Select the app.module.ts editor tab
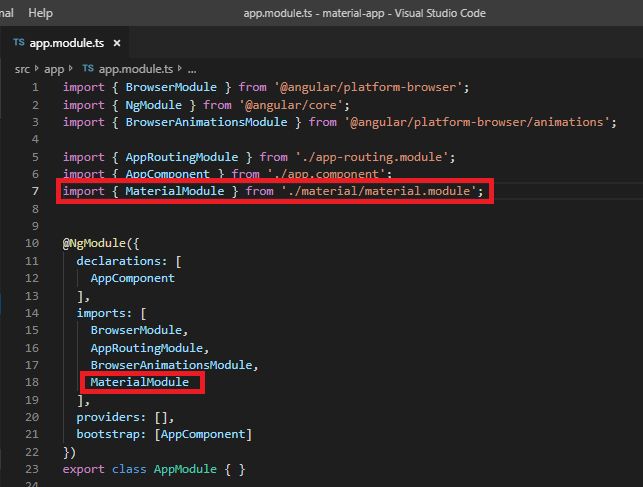643x487 pixels. [66, 43]
